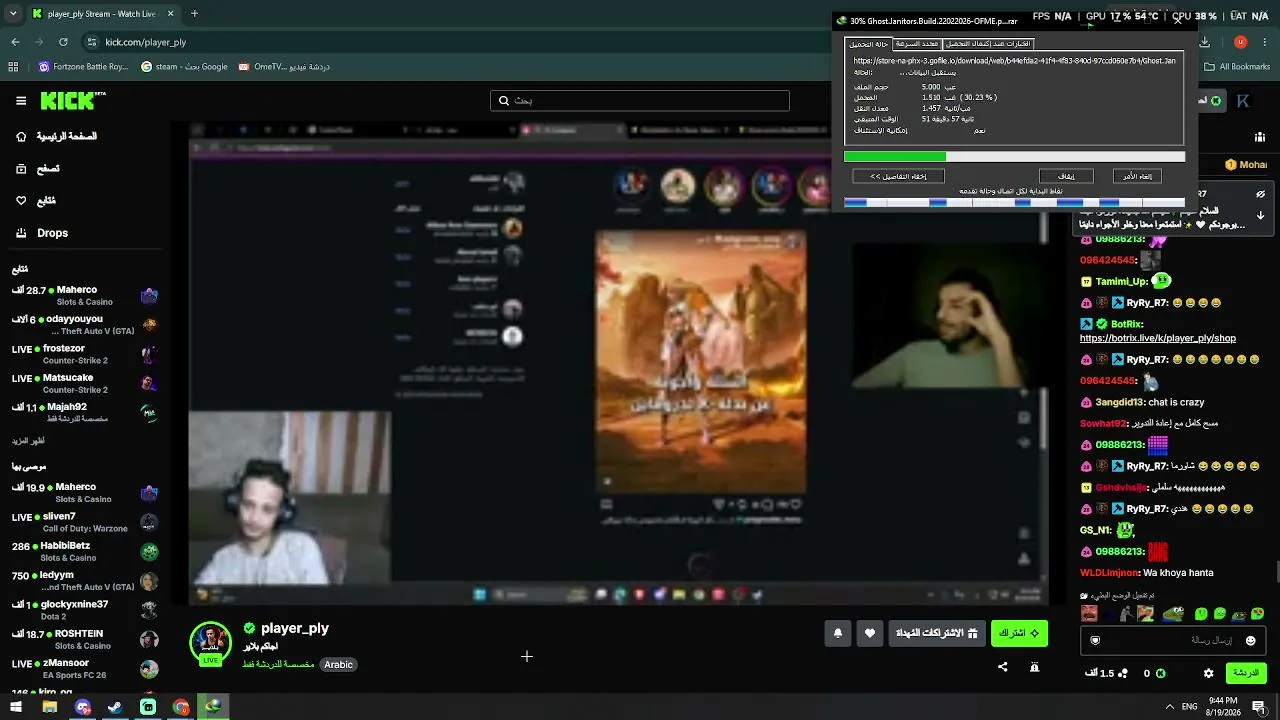Click إلغاء الأمر cancel button in download window
1280x720 pixels.
[x=1137, y=176]
